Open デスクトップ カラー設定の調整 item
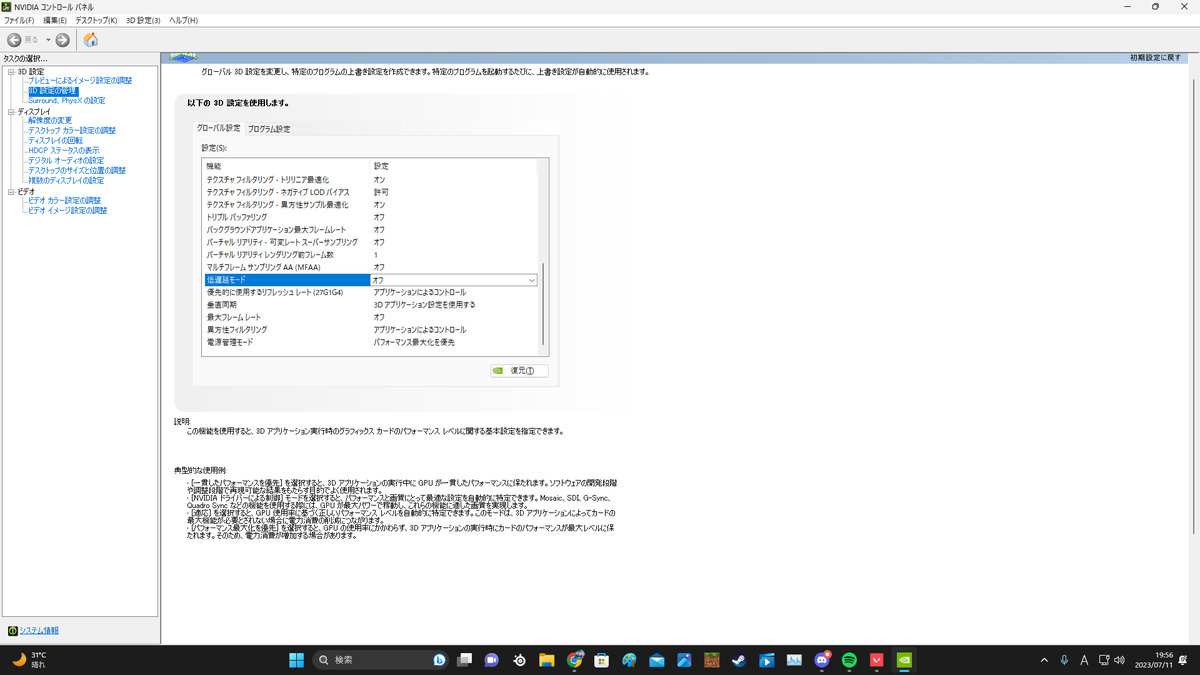Image resolution: width=1200 pixels, height=675 pixels. [x=72, y=131]
